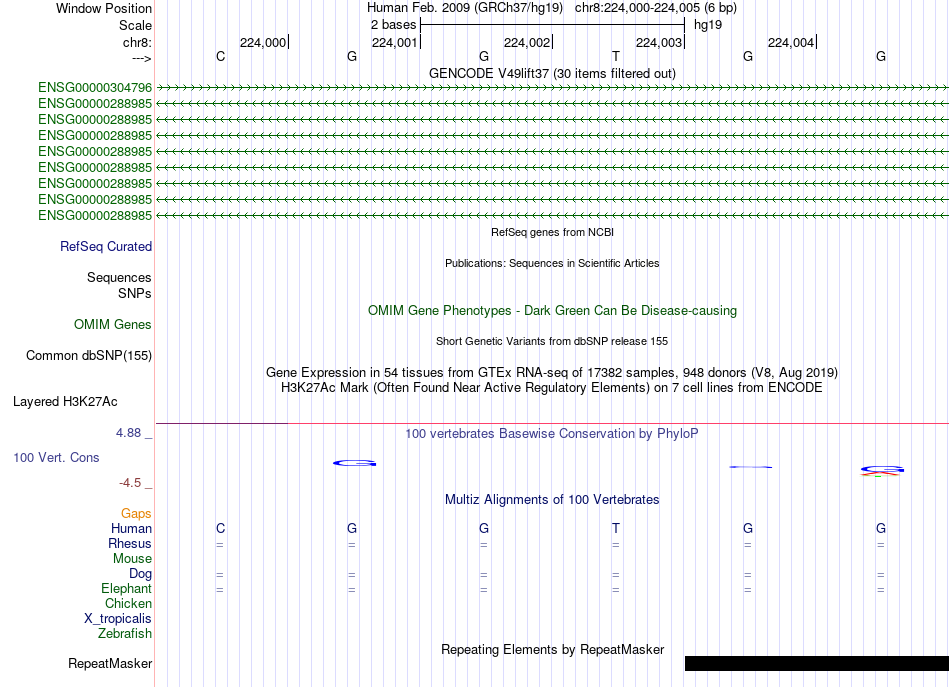Click the chr8:224,000-224,005 (6 bp) position text
950x687 pixels.
[x=656, y=8]
